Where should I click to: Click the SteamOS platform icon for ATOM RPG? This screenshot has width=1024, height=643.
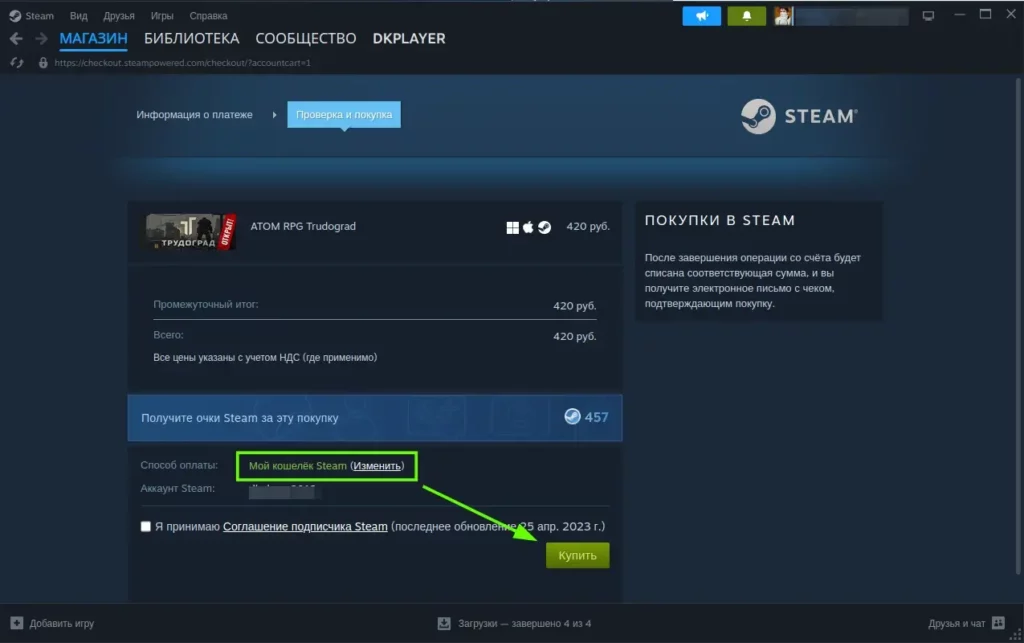(x=545, y=227)
